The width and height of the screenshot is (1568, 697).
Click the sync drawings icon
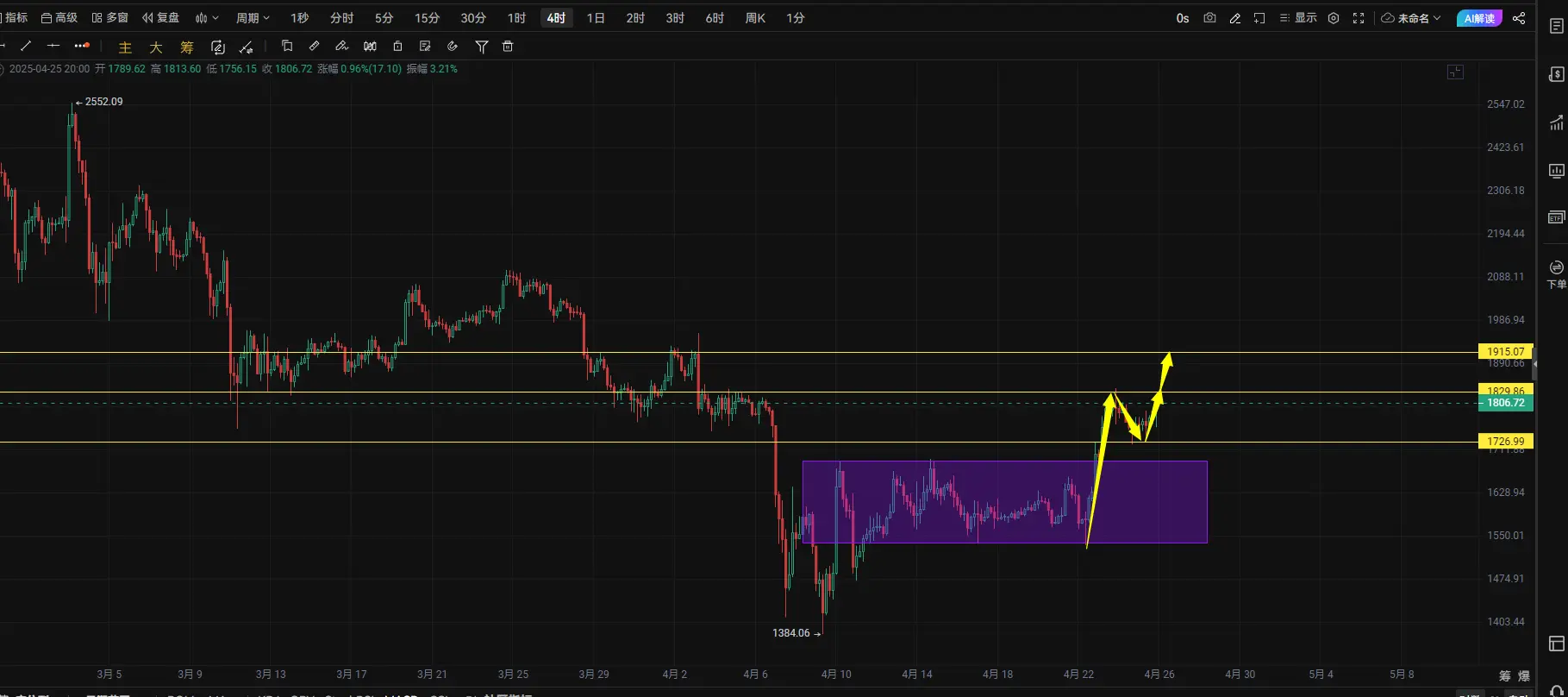[218, 47]
